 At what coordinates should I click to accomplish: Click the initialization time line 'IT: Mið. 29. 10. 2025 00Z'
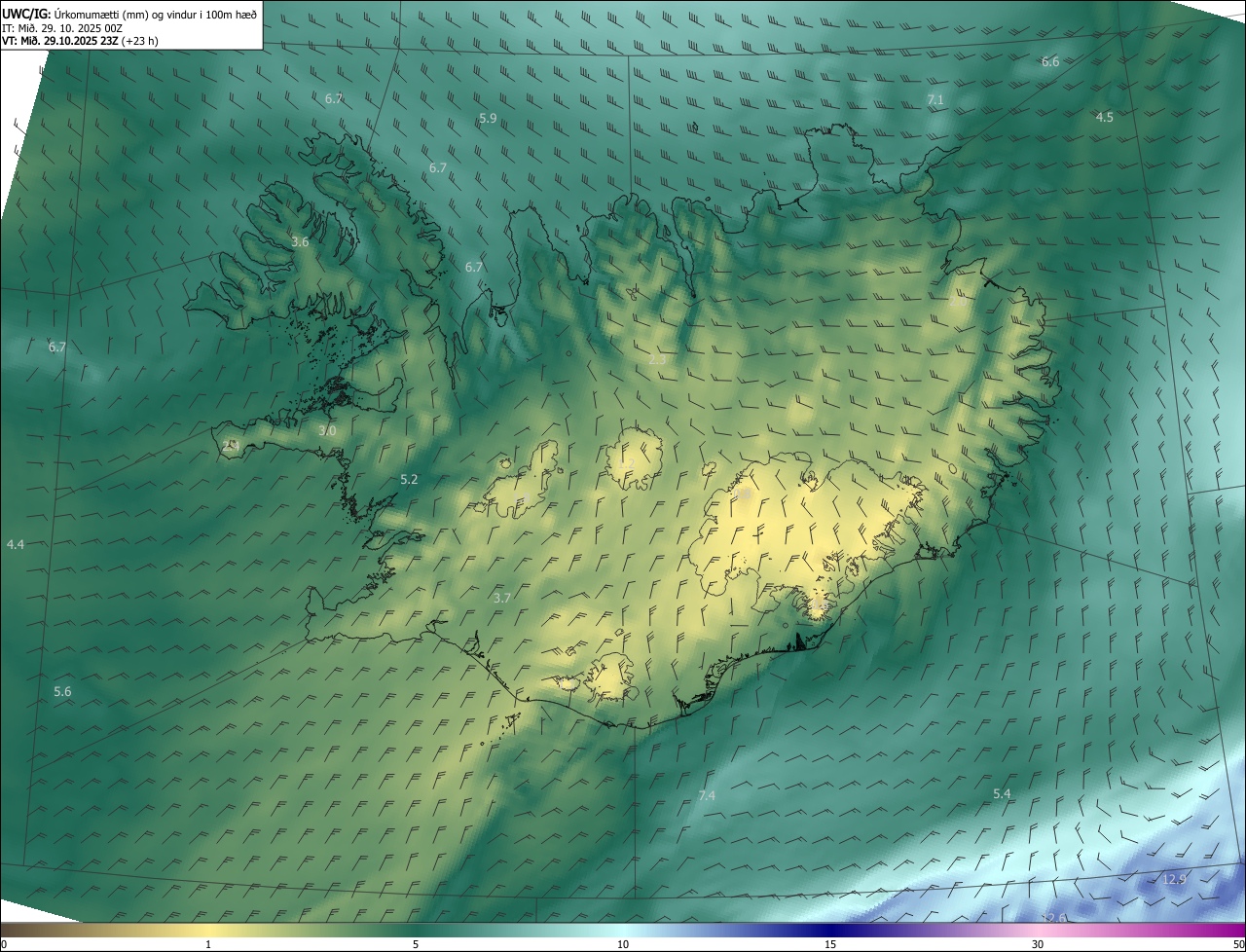point(60,27)
